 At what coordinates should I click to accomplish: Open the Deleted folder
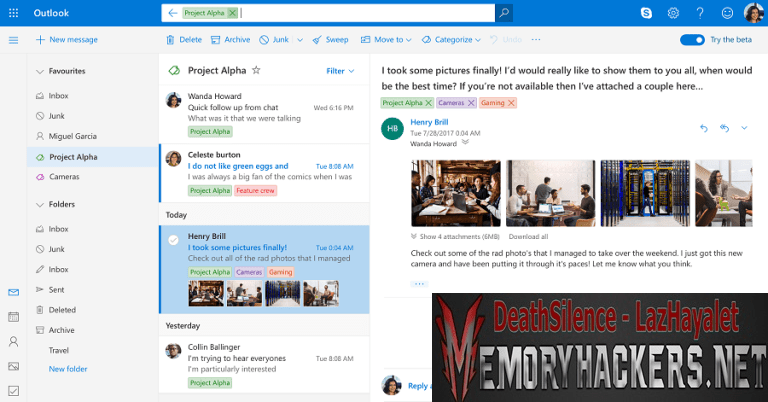click(56, 310)
